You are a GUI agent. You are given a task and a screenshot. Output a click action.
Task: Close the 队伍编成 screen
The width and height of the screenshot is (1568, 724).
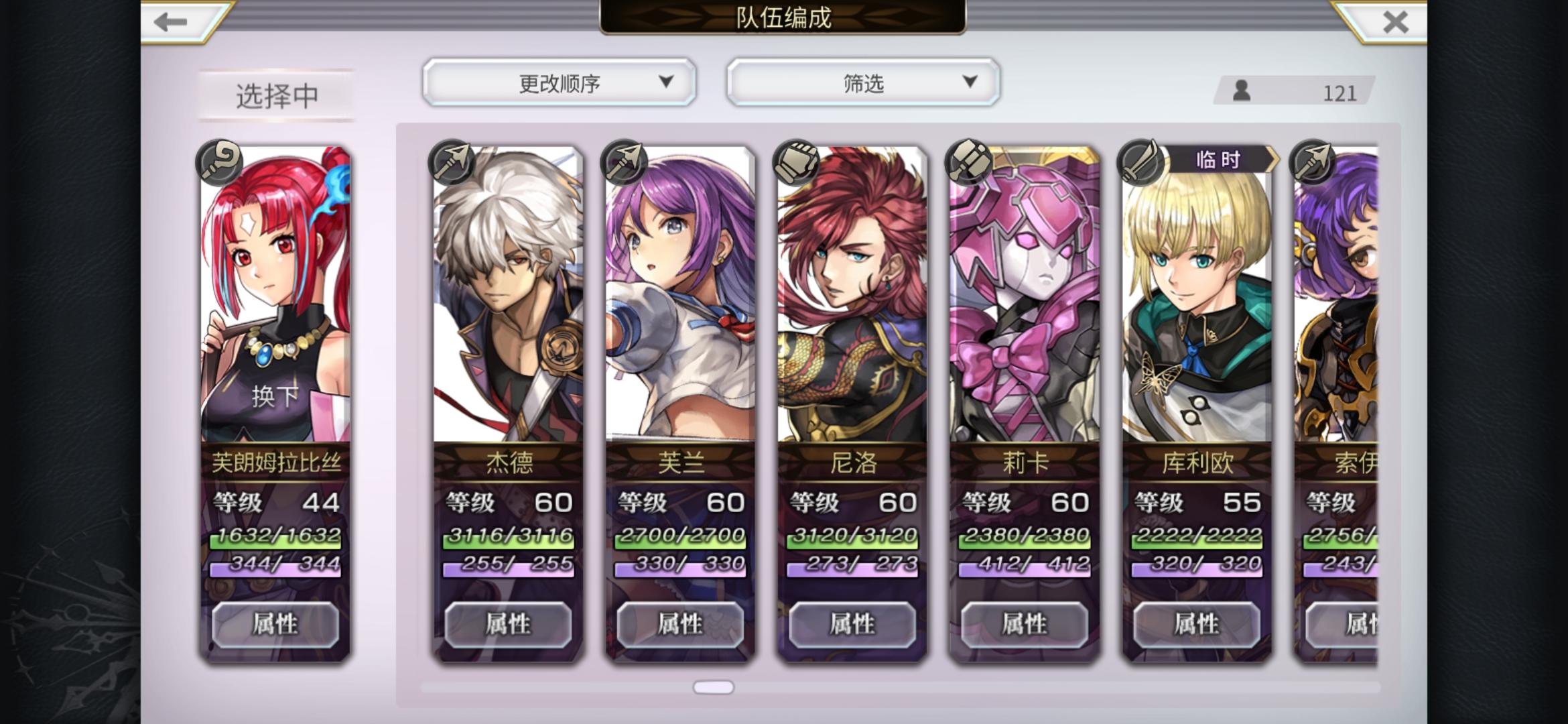(1396, 22)
